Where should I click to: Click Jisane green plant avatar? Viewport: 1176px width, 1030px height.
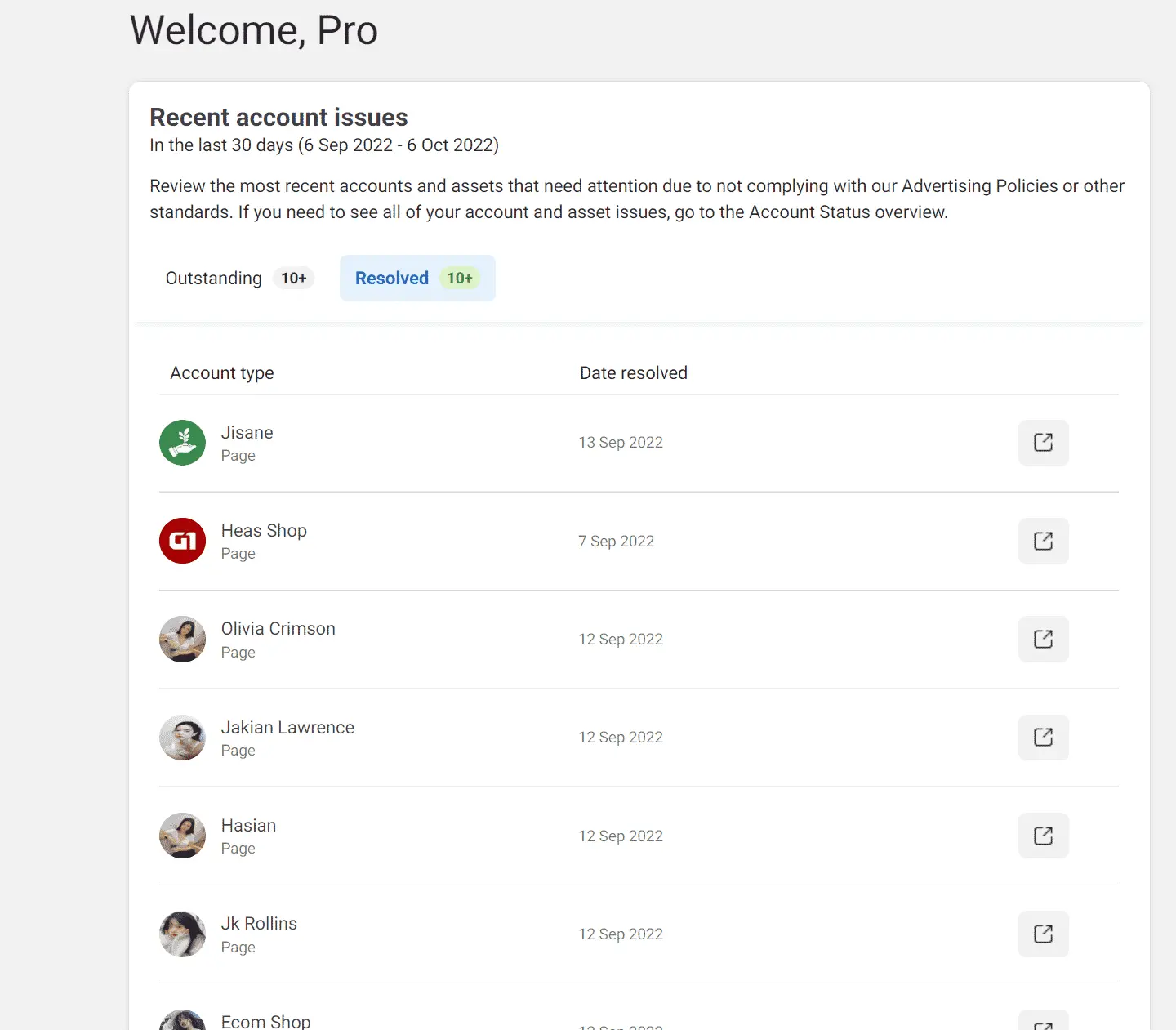point(182,443)
